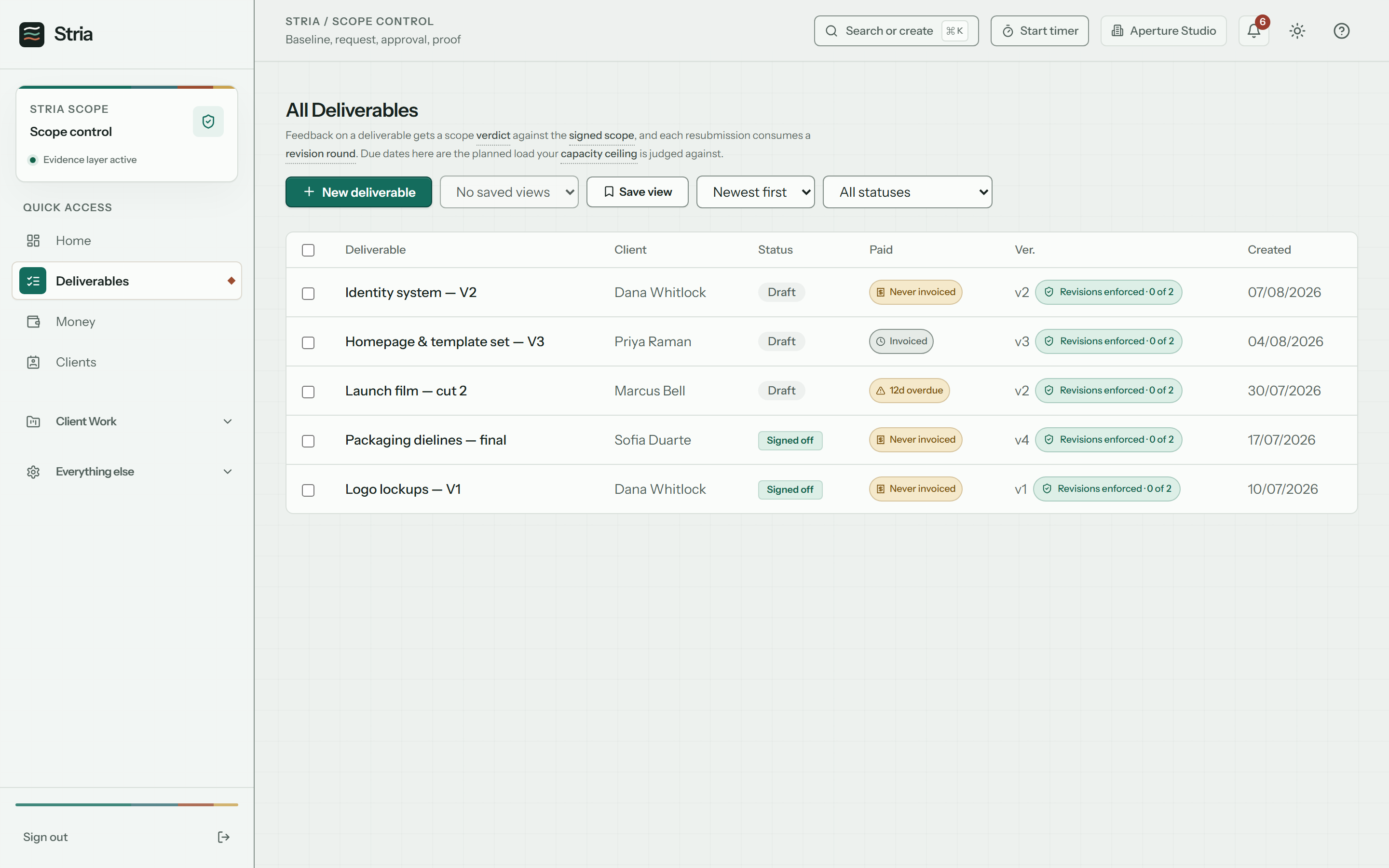Click the Stria logo icon
Viewport: 1389px width, 868px height.
tap(31, 34)
